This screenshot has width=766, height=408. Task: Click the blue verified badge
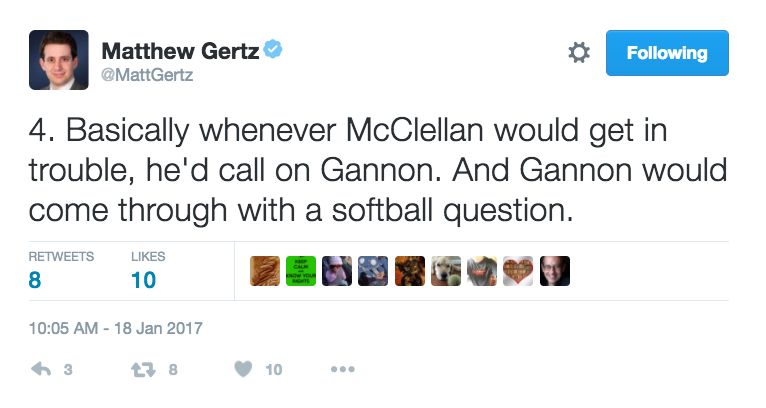[x=273, y=49]
